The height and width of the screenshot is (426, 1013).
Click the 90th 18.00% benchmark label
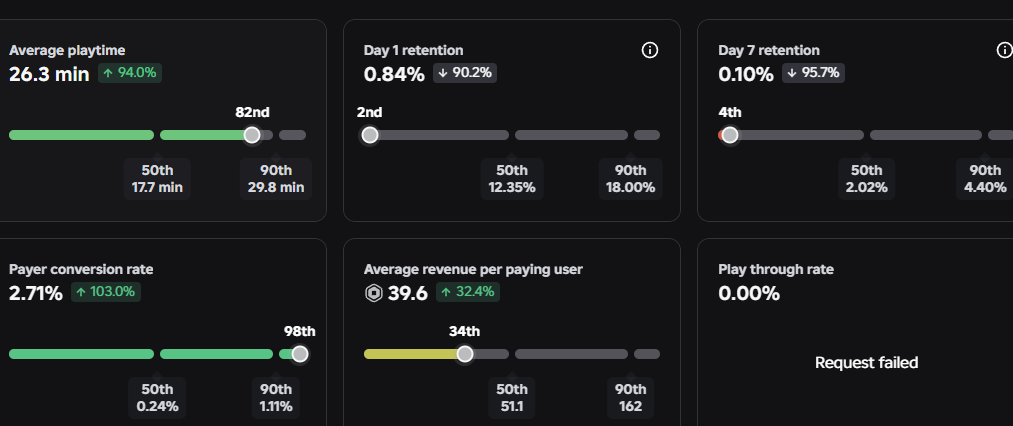click(631, 179)
